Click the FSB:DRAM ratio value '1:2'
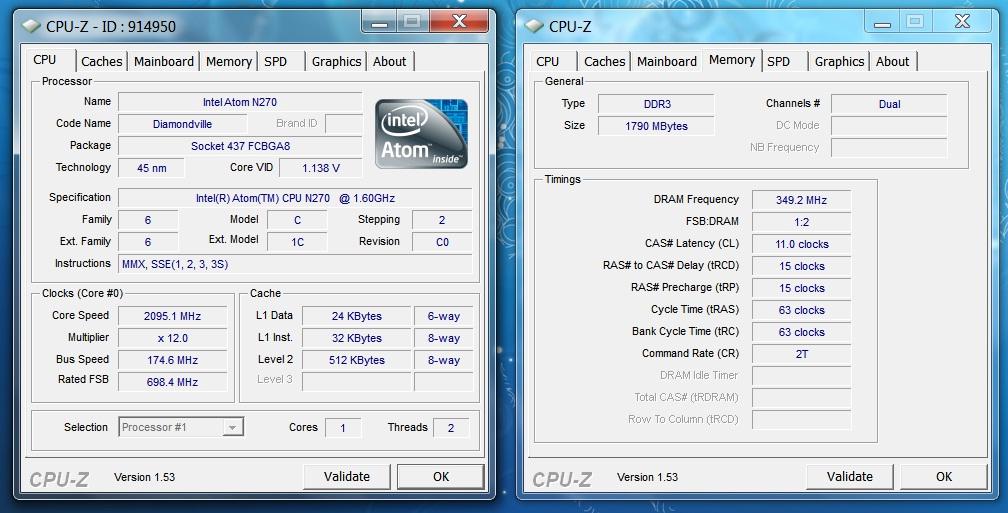This screenshot has width=1008, height=513. point(801,222)
